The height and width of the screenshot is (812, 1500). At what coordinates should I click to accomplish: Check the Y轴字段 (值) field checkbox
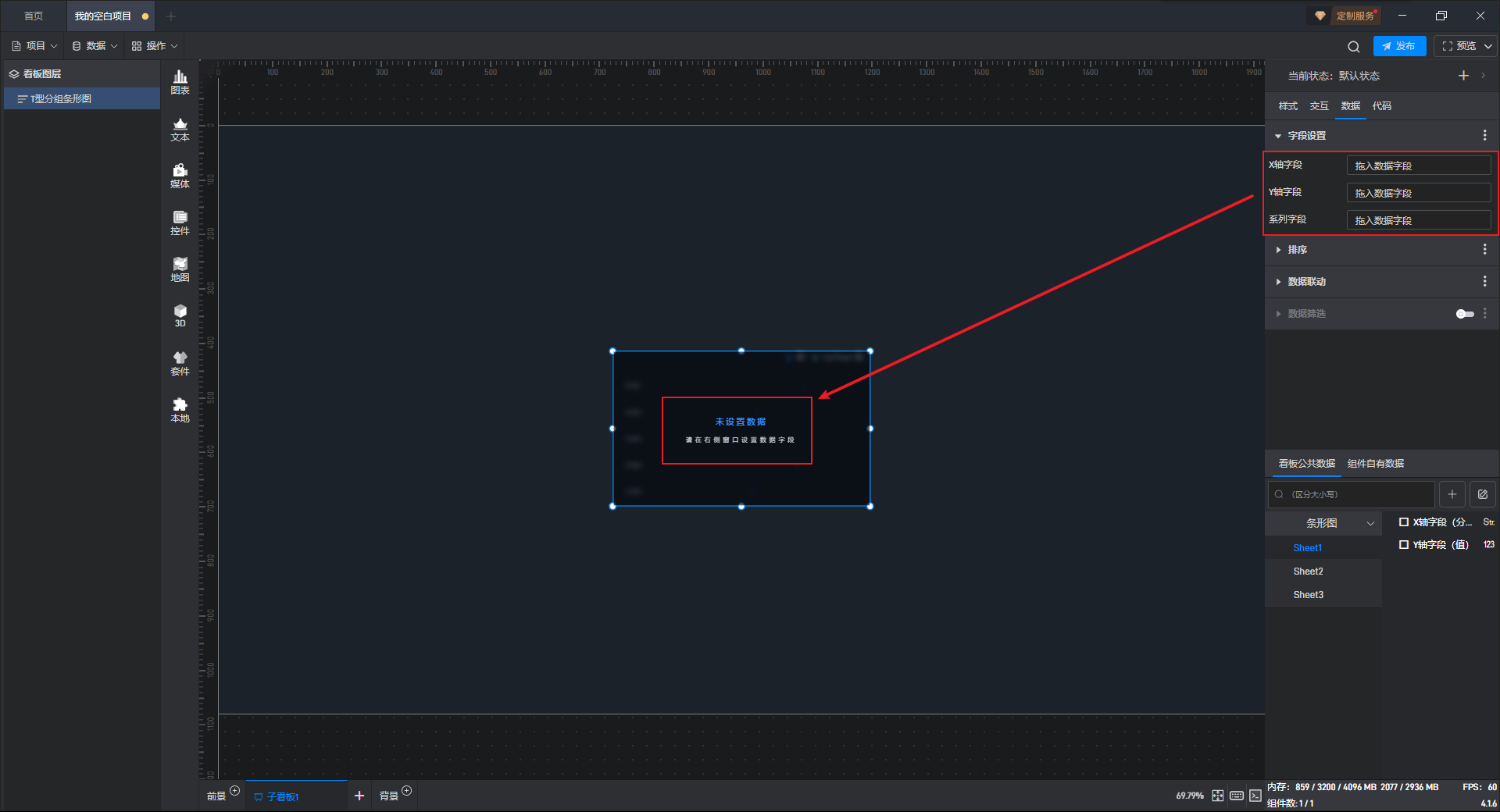[x=1404, y=545]
